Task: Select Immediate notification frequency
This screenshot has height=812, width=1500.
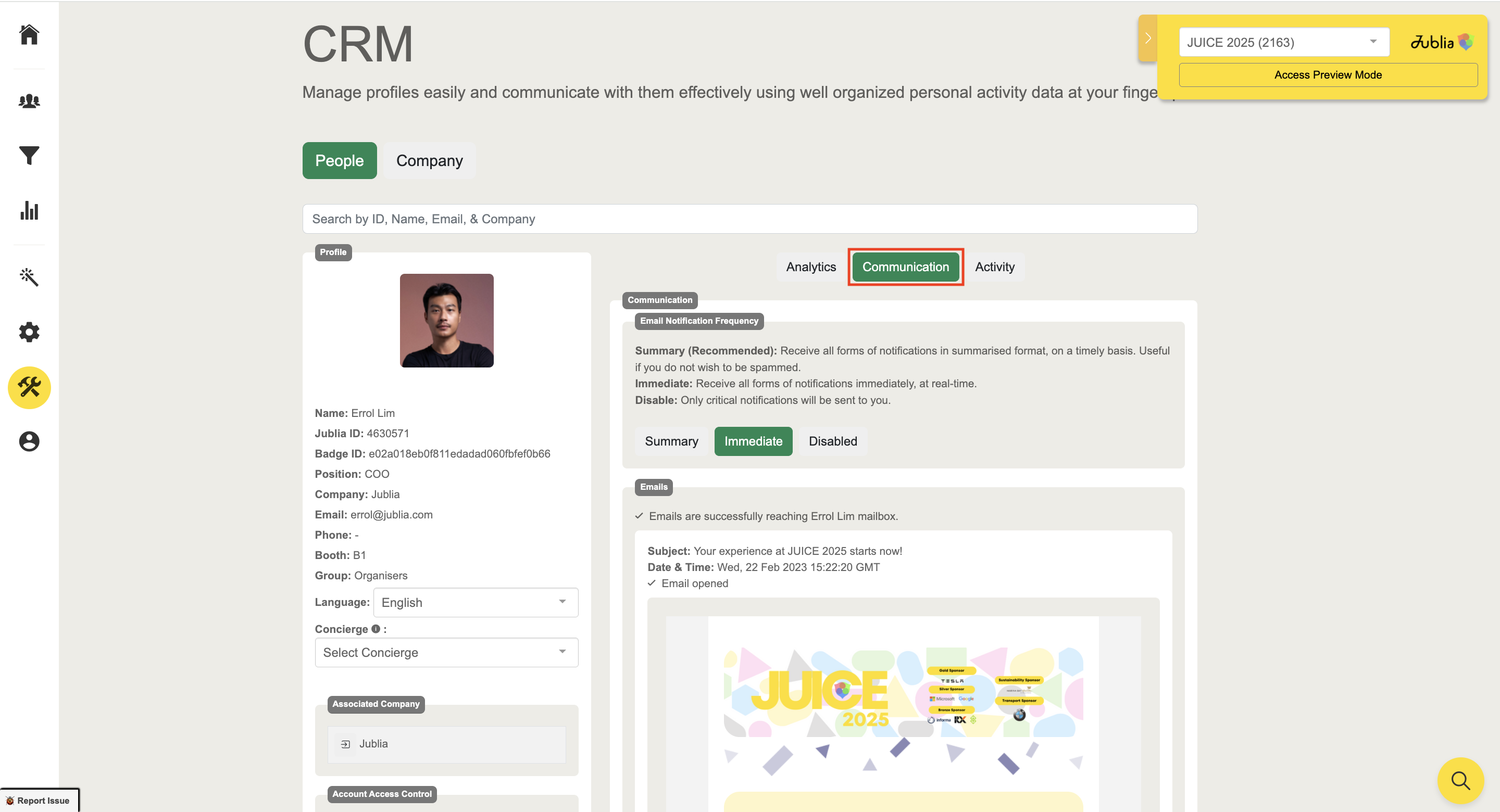Action: coord(753,441)
